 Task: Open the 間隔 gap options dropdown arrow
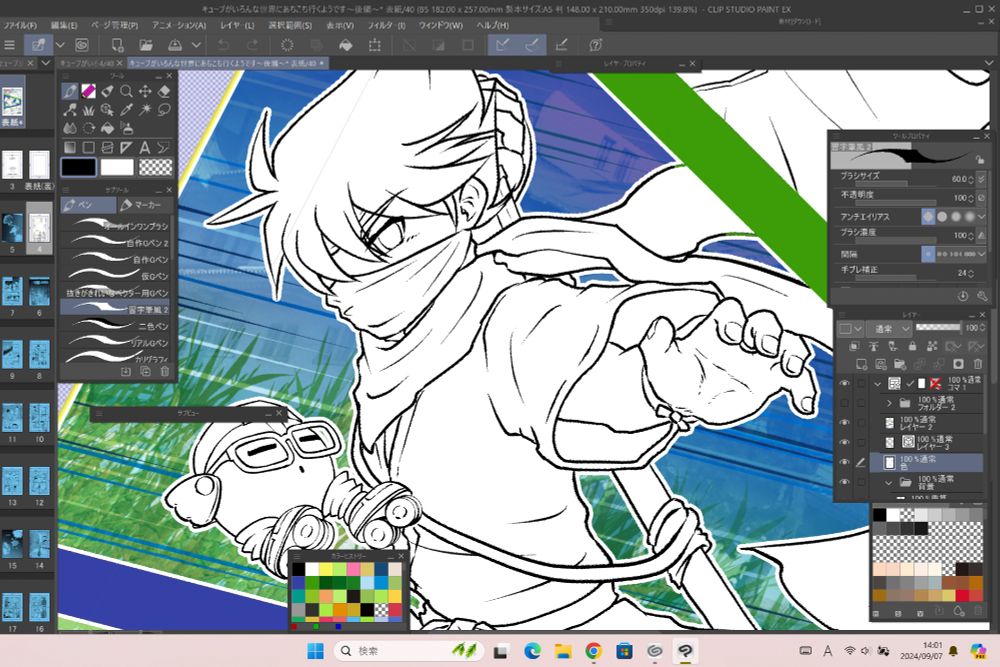[982, 254]
